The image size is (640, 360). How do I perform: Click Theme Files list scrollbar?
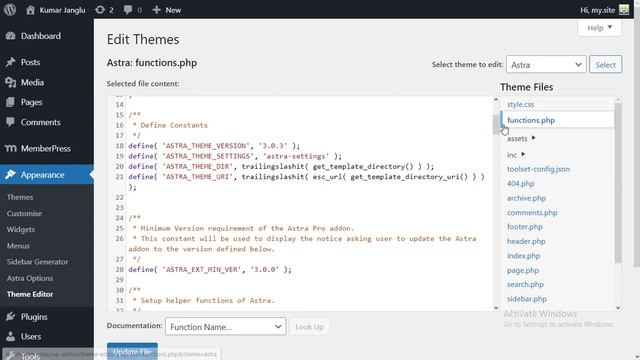click(x=618, y=183)
